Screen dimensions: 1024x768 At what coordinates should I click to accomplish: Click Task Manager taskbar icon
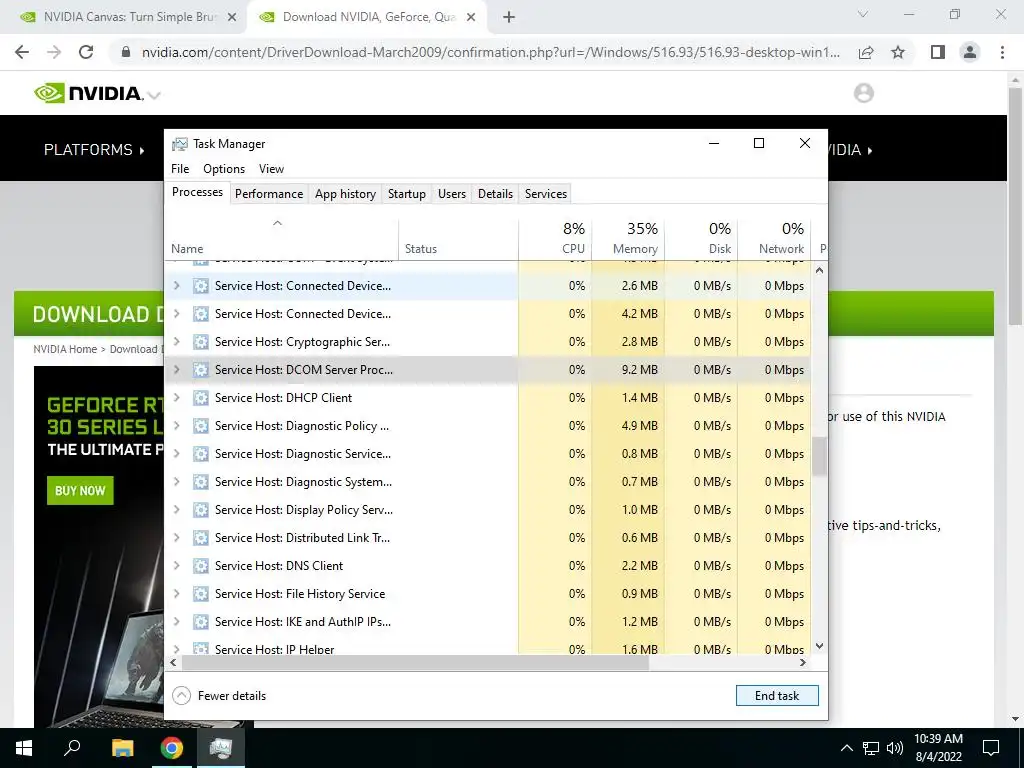coord(221,748)
